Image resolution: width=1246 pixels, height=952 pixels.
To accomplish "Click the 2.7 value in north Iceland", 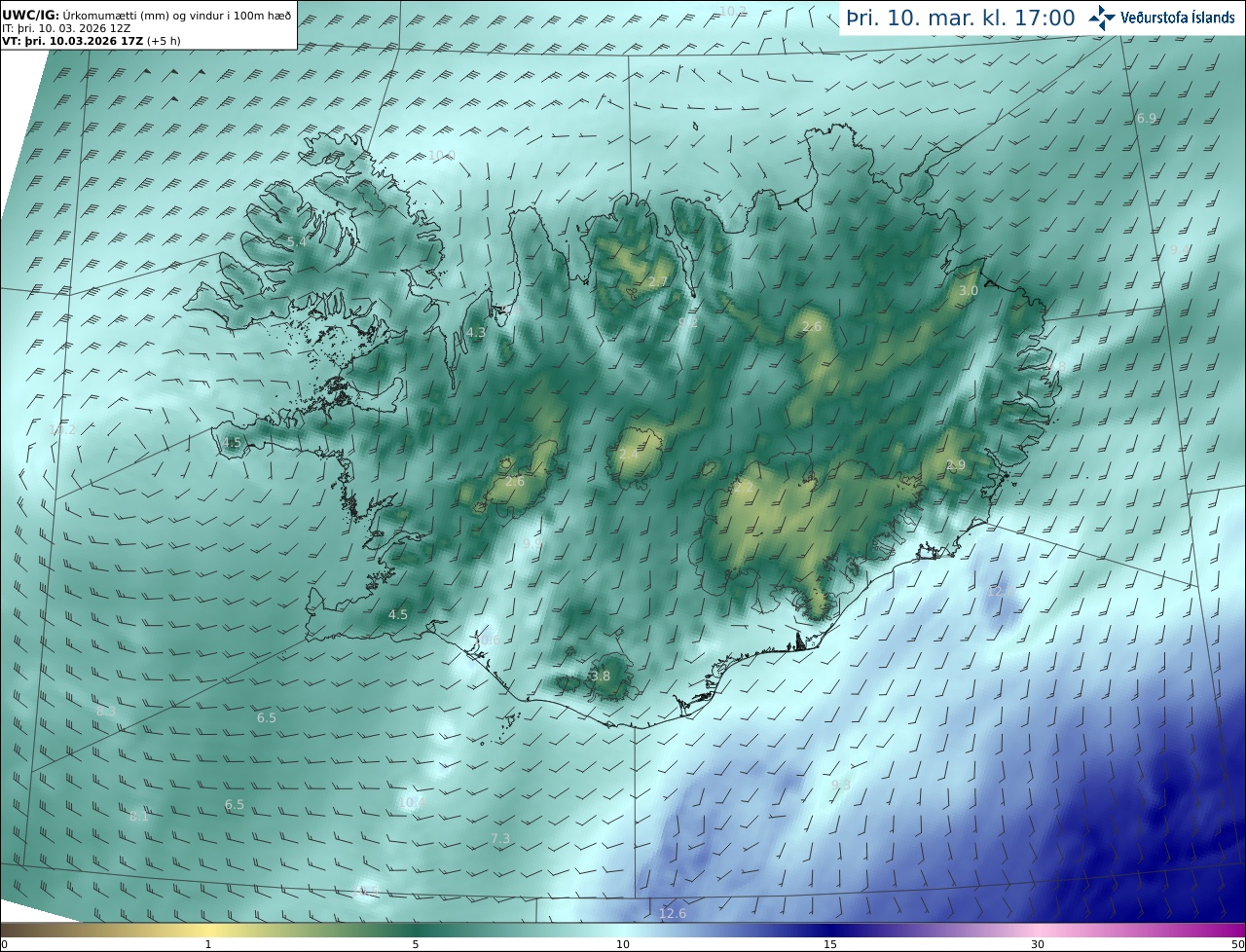I will pos(658,282).
